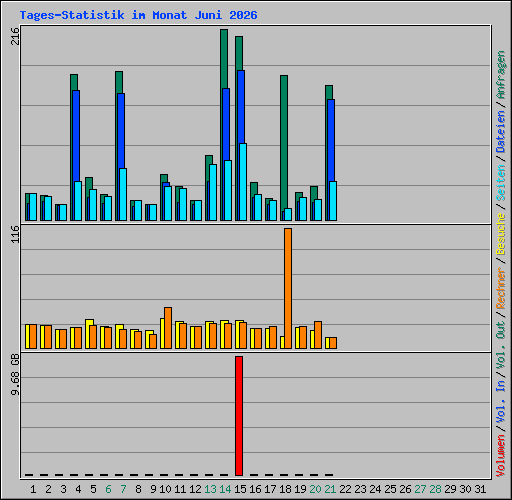The height and width of the screenshot is (500, 512).
Task: Click the 'Dateien' legend label
Action: point(501,131)
